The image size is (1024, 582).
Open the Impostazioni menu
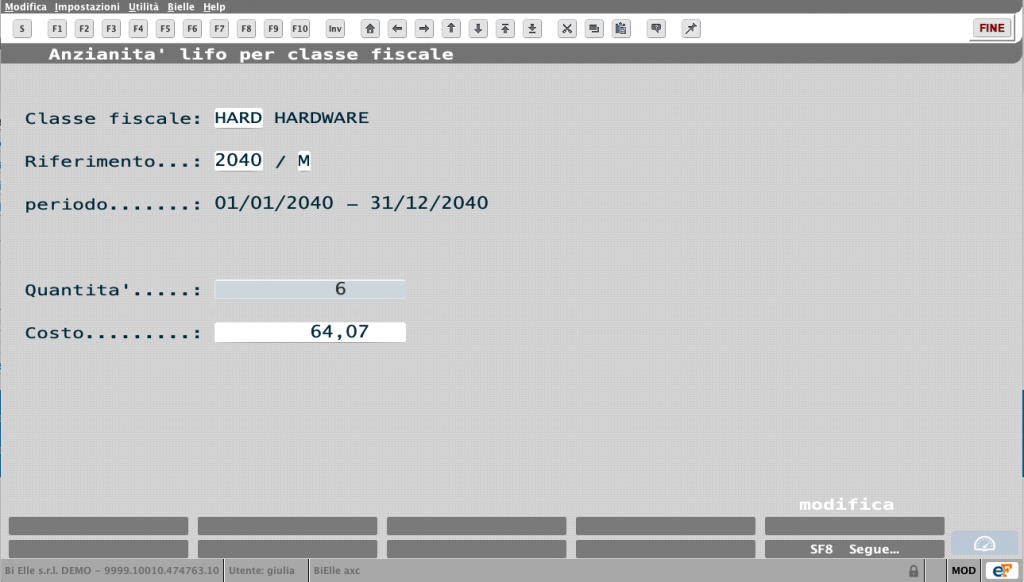point(87,7)
